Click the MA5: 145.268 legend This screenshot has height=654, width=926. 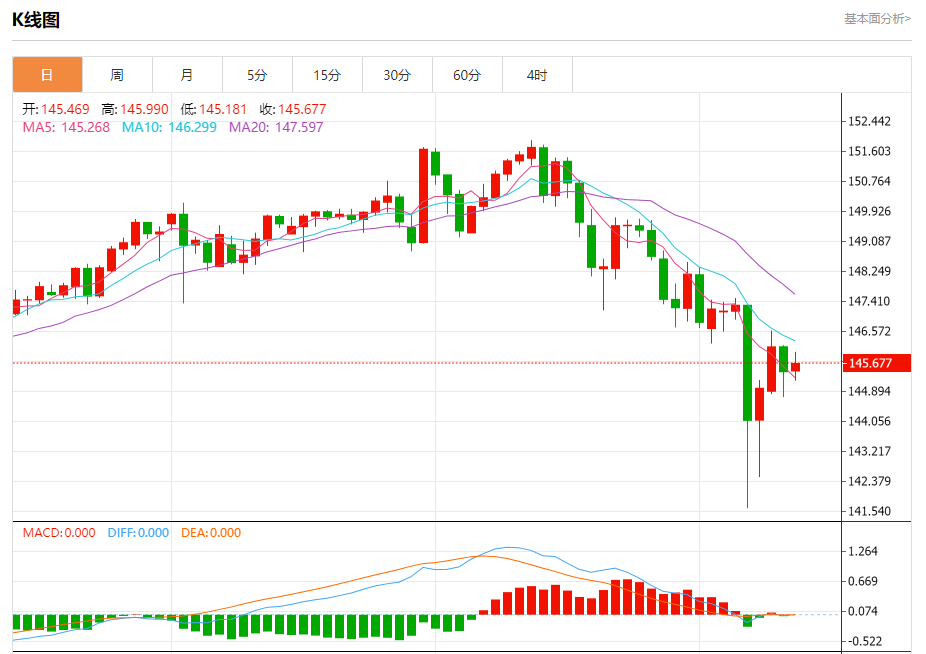(66, 127)
